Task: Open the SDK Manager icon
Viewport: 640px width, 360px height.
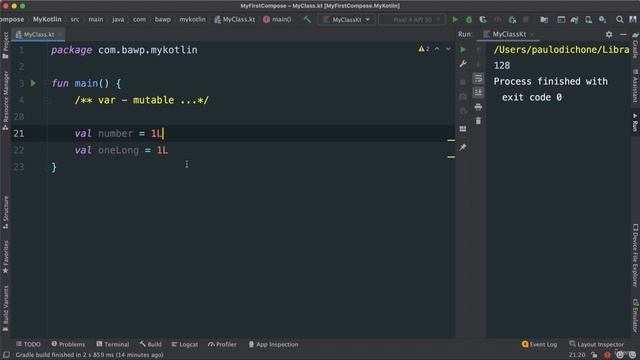Action: point(602,19)
